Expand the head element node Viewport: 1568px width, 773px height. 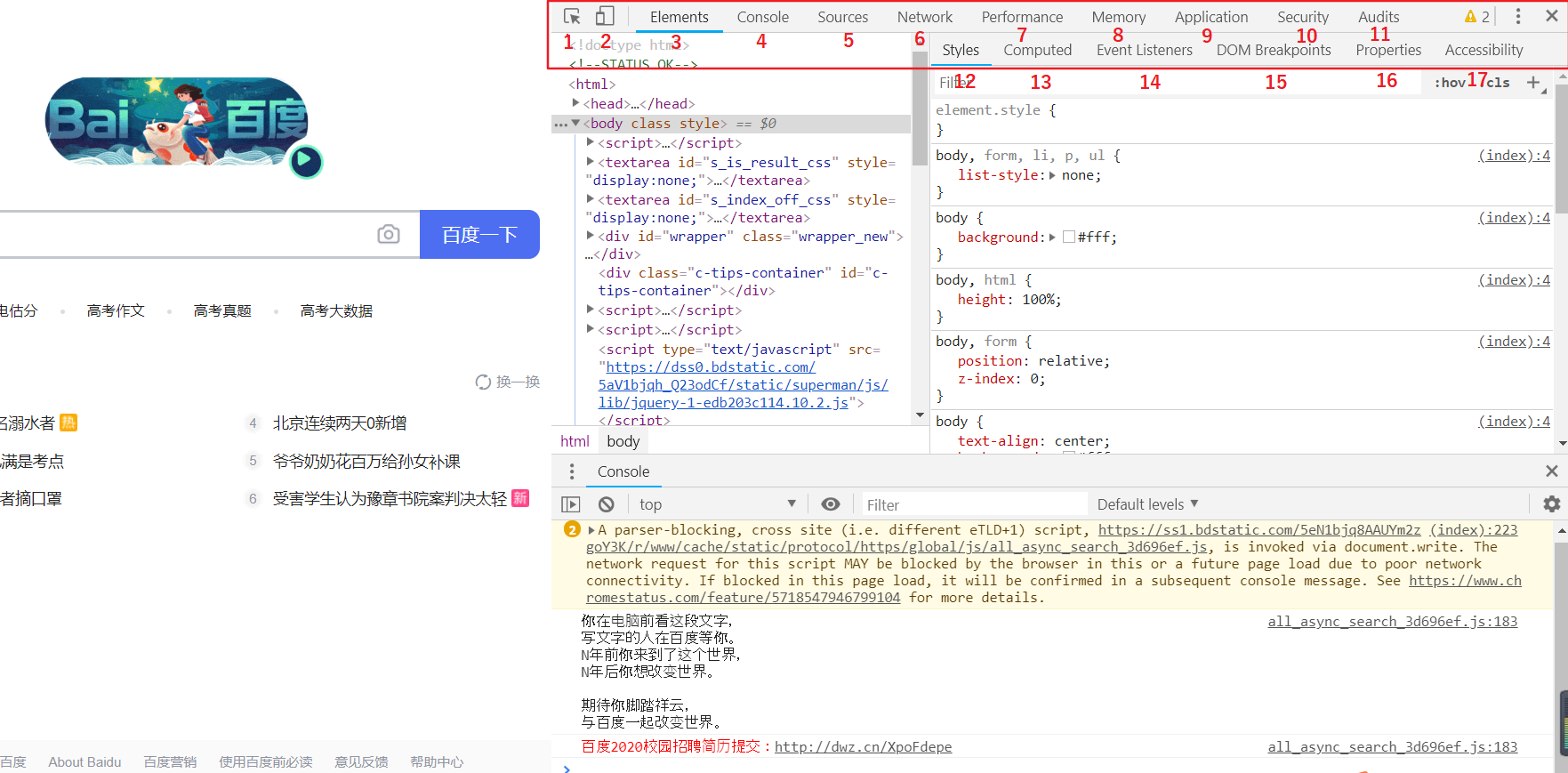(575, 103)
